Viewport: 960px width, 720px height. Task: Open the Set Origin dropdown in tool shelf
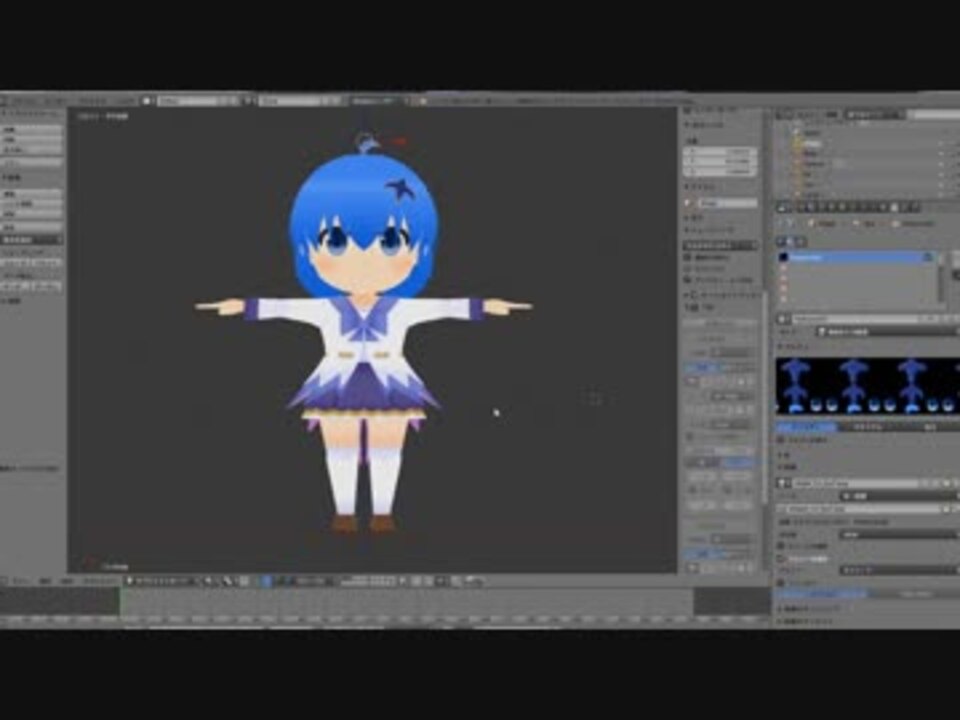[32, 239]
